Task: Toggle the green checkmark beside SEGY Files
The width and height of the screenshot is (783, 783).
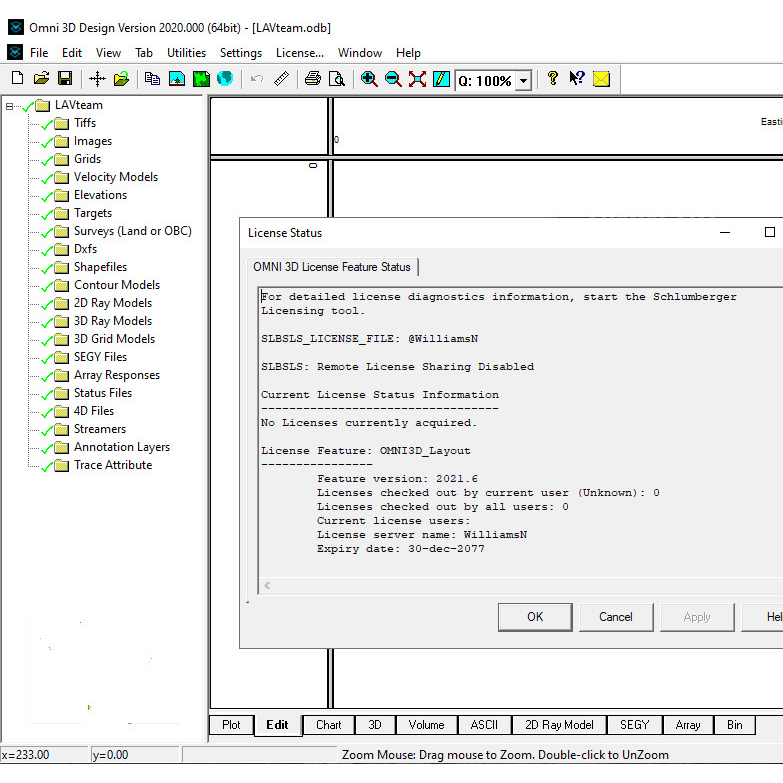Action: tap(46, 358)
